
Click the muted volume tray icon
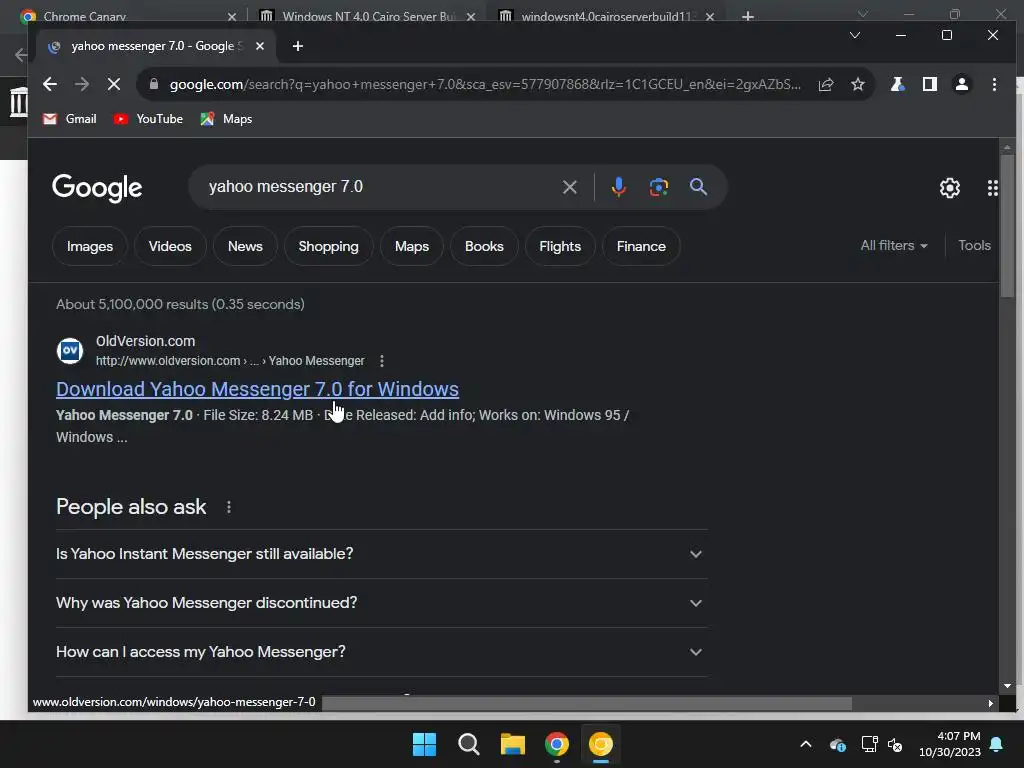tap(895, 744)
